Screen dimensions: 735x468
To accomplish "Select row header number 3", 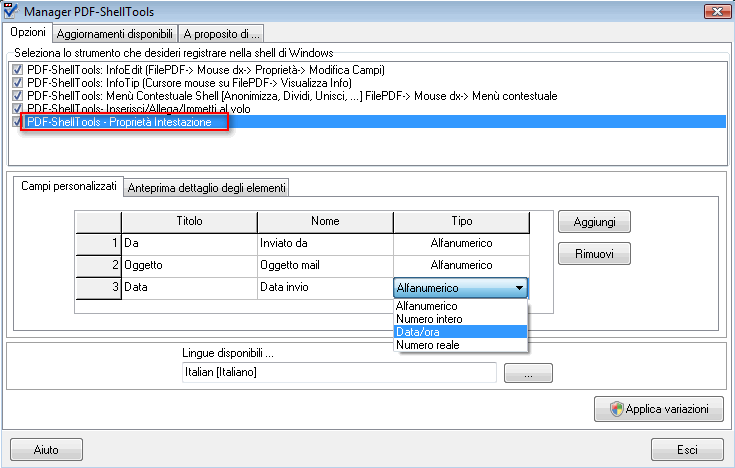I will [98, 287].
